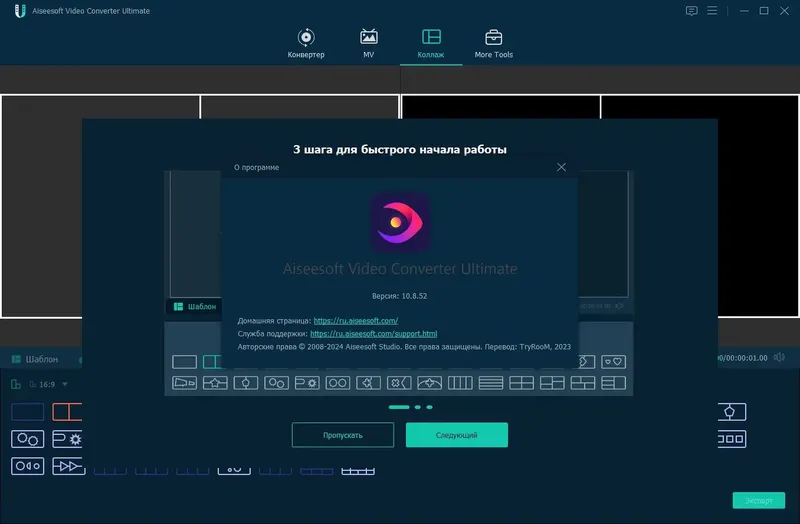Image resolution: width=800 pixels, height=524 pixels.
Task: Choose the trapezoid-arrow template in tutorial panel
Action: [184, 383]
